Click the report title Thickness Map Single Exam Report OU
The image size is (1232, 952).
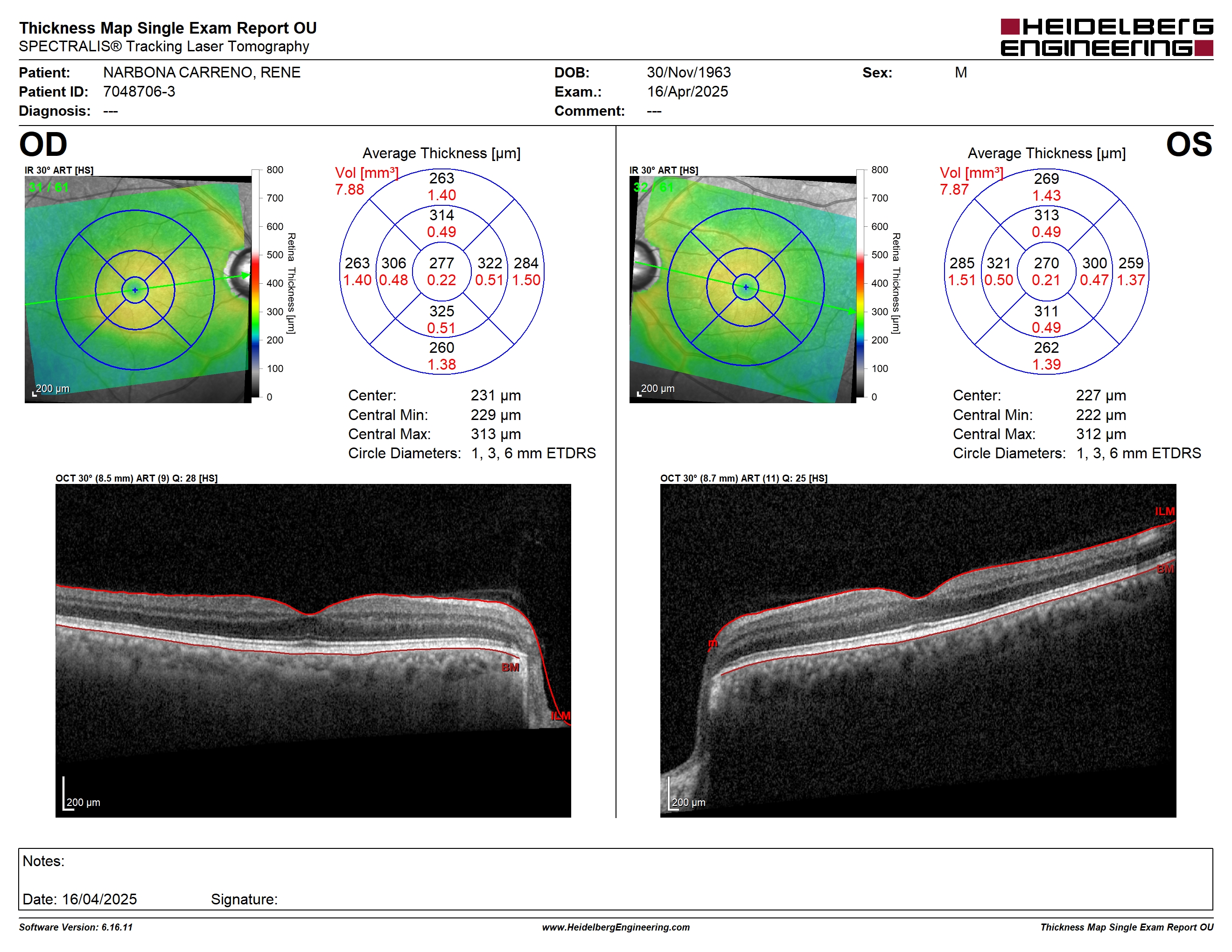point(168,28)
